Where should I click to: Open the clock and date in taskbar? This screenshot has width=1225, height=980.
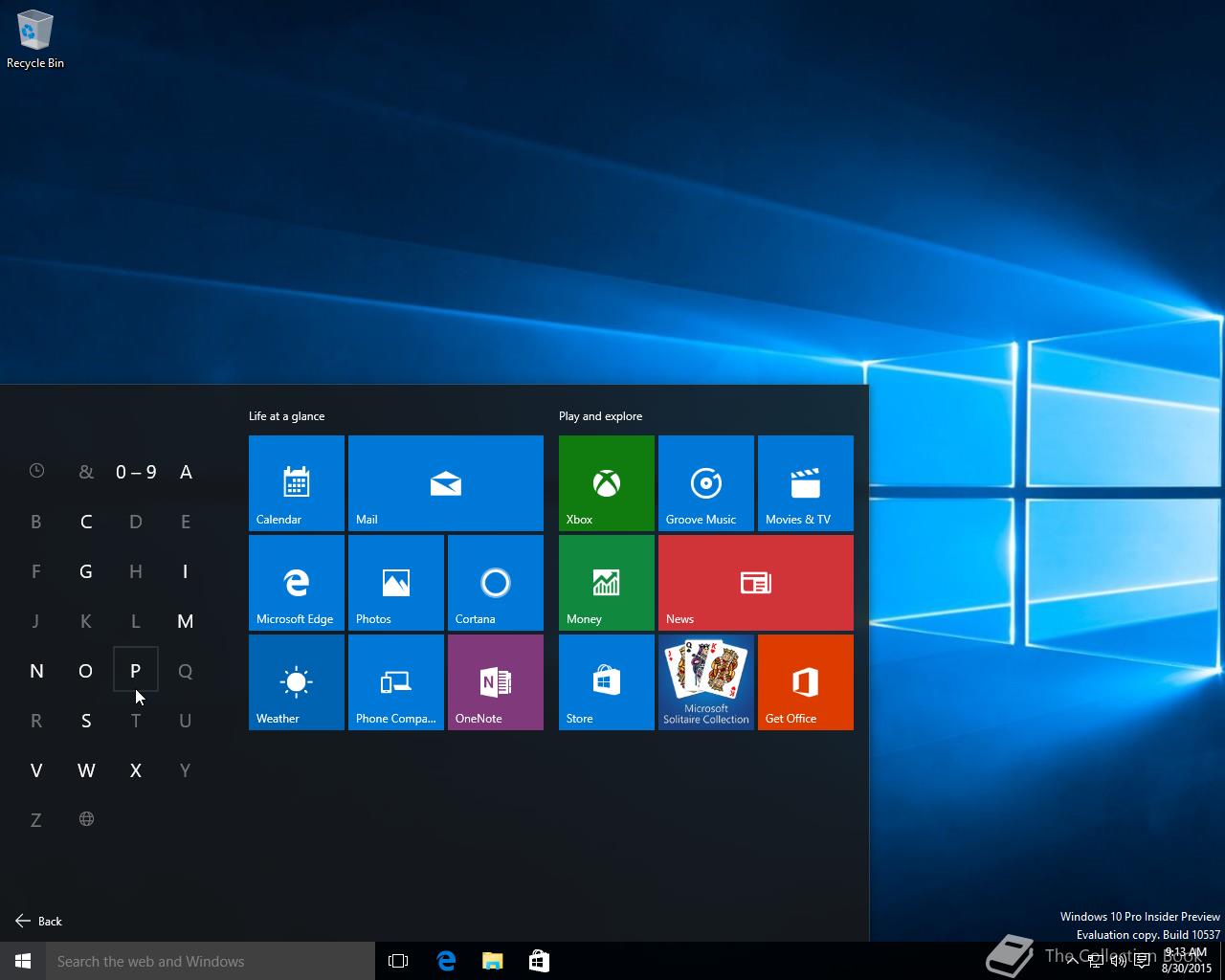point(1186,961)
